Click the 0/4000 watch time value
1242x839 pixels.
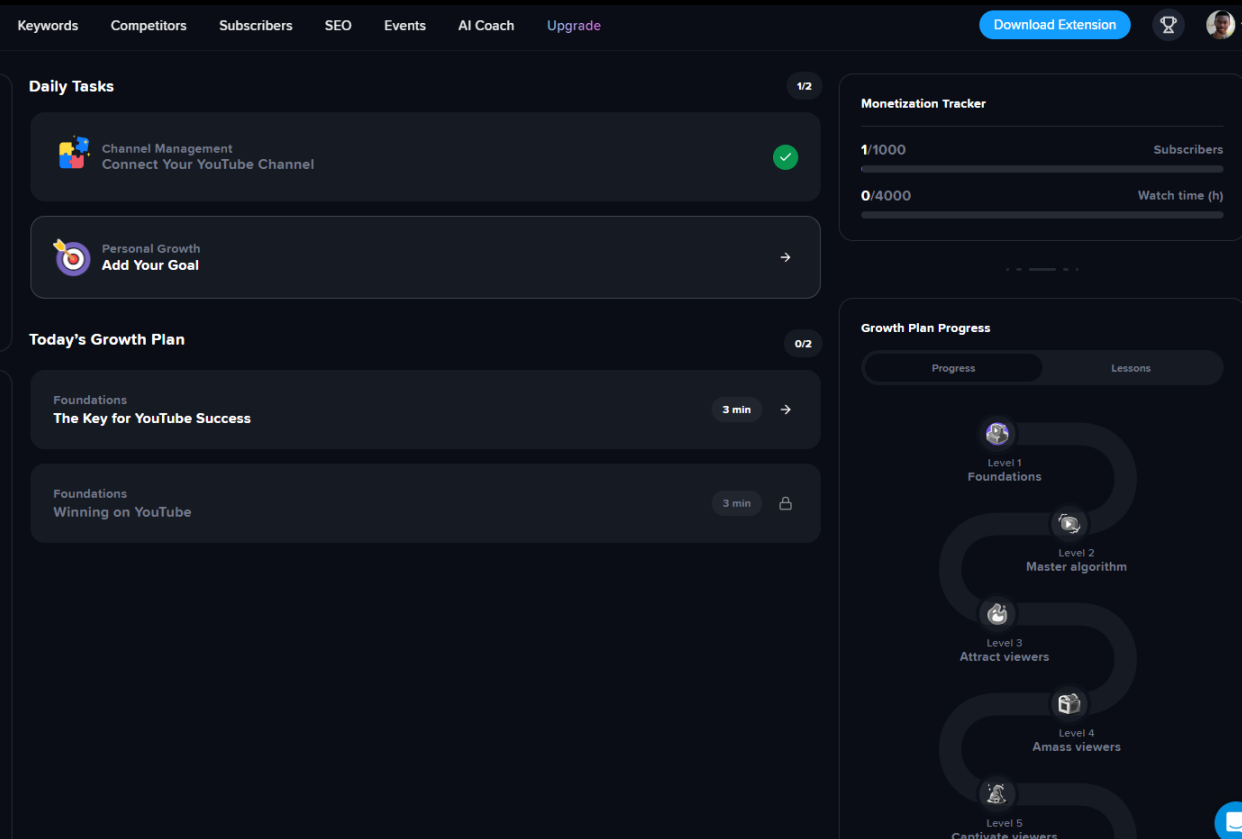[x=886, y=196]
